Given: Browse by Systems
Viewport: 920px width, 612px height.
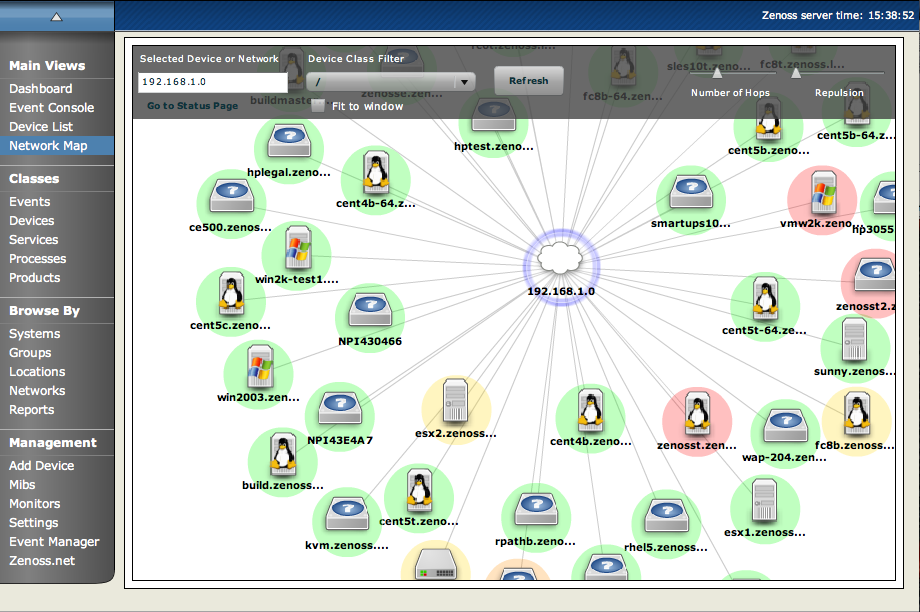Looking at the screenshot, I should click(35, 334).
